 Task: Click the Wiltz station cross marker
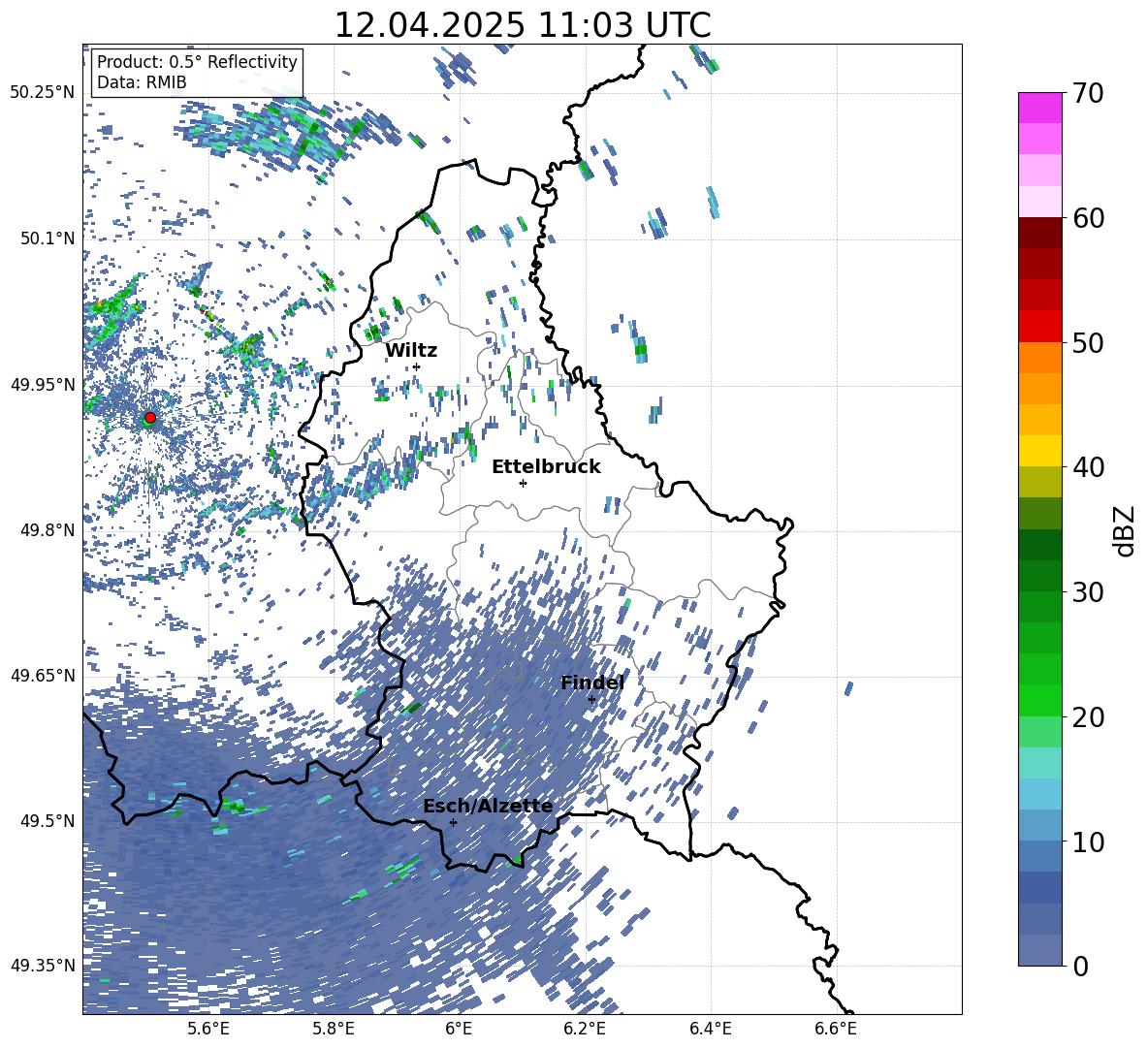[417, 366]
